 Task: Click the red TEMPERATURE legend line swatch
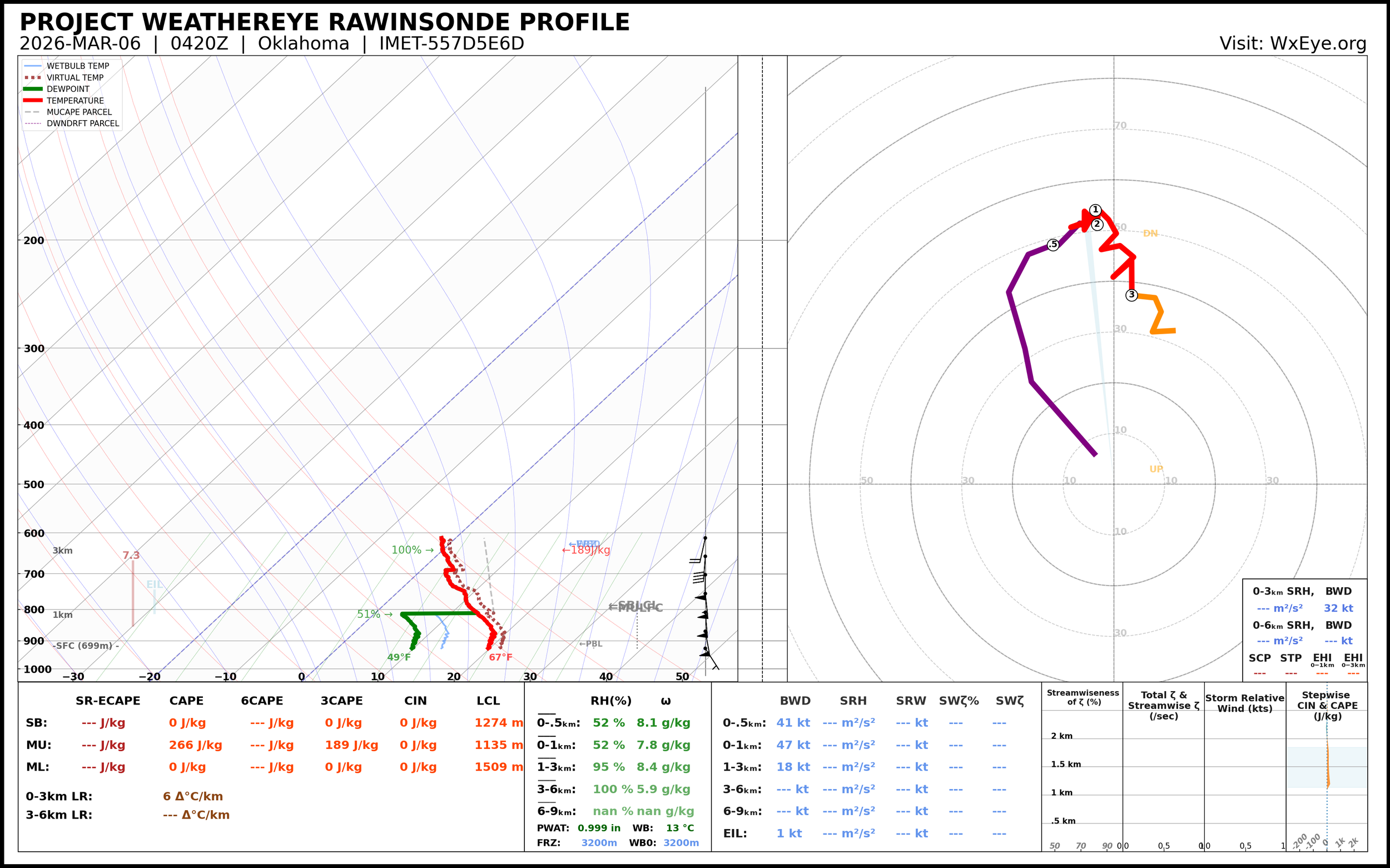[x=33, y=101]
